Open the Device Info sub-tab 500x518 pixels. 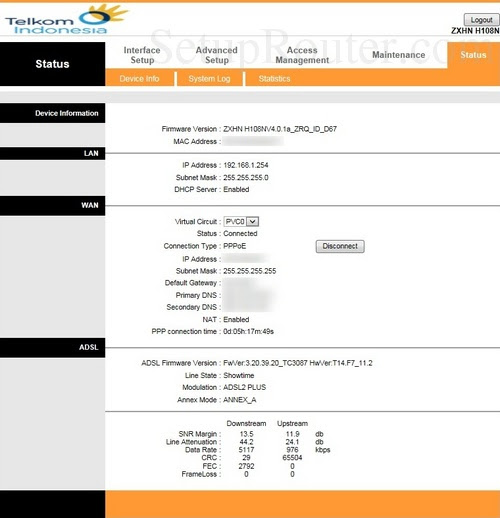[139, 79]
